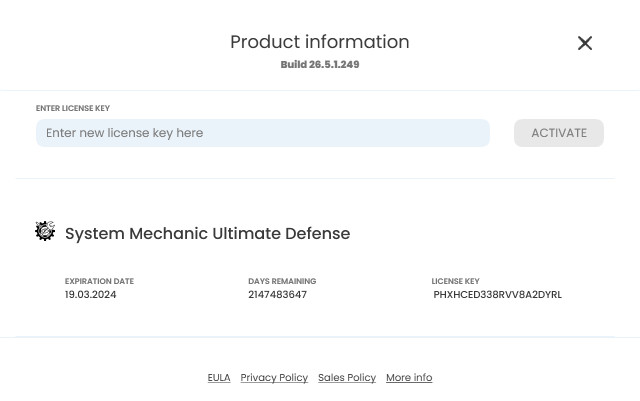Viewport: 640px width, 401px height.
Task: Click the DAYS REMAINING label
Action: coord(282,281)
